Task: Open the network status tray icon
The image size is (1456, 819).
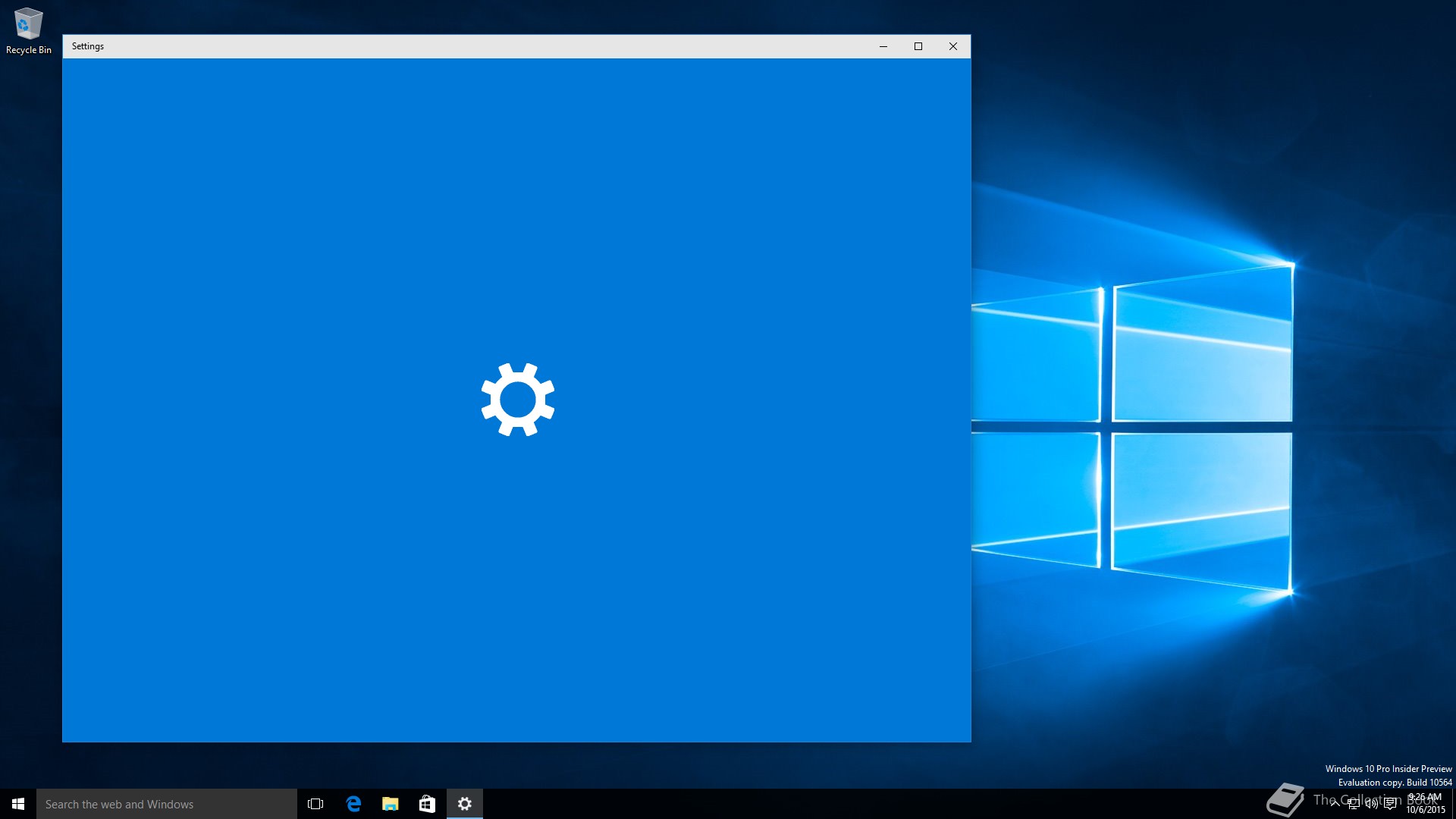Action: coord(1354,804)
